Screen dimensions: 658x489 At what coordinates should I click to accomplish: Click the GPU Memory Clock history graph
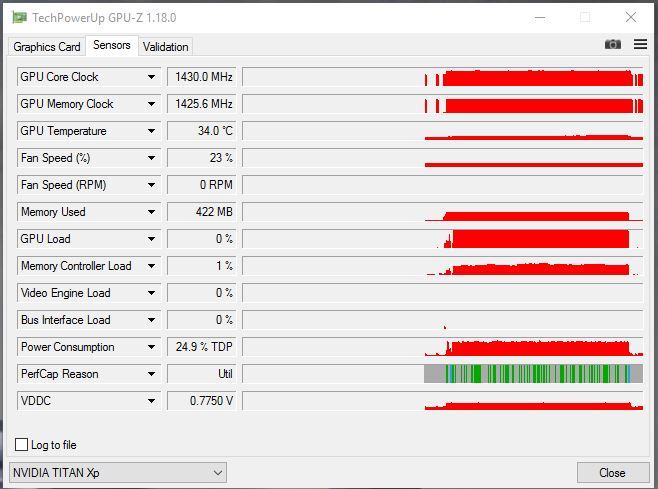point(443,104)
